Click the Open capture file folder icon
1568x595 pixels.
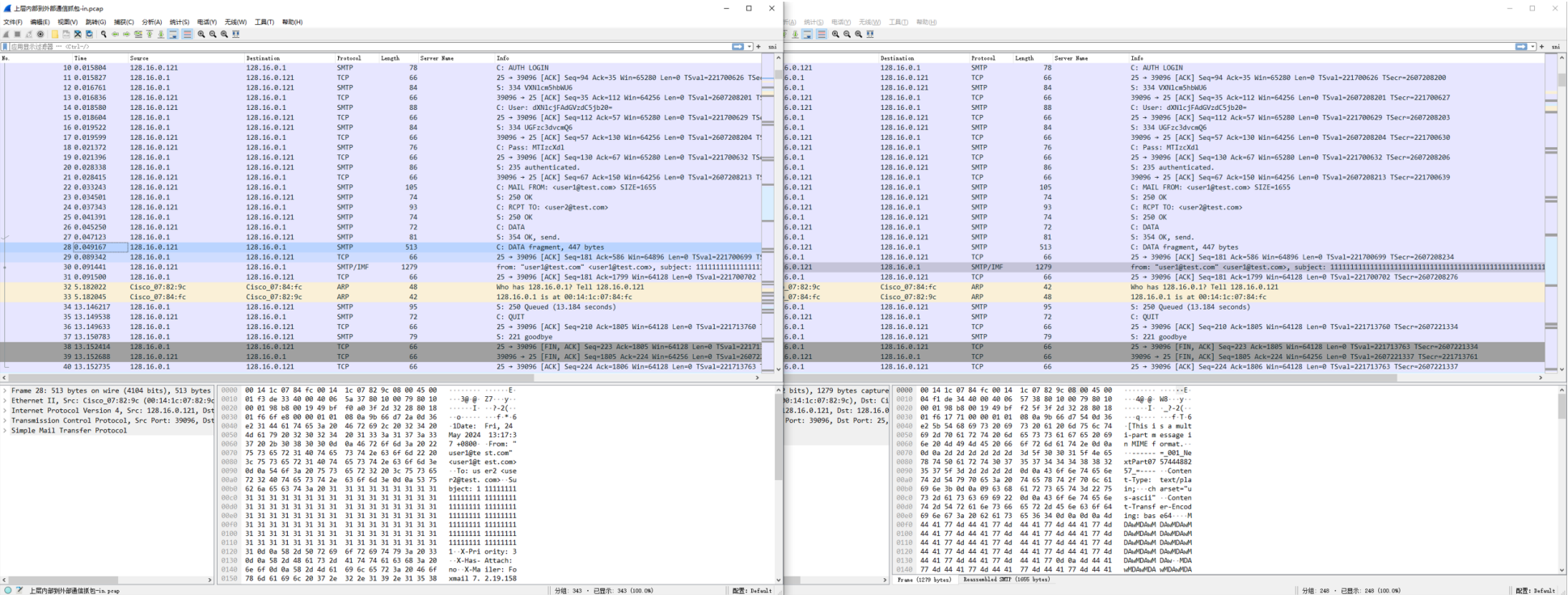[55, 35]
